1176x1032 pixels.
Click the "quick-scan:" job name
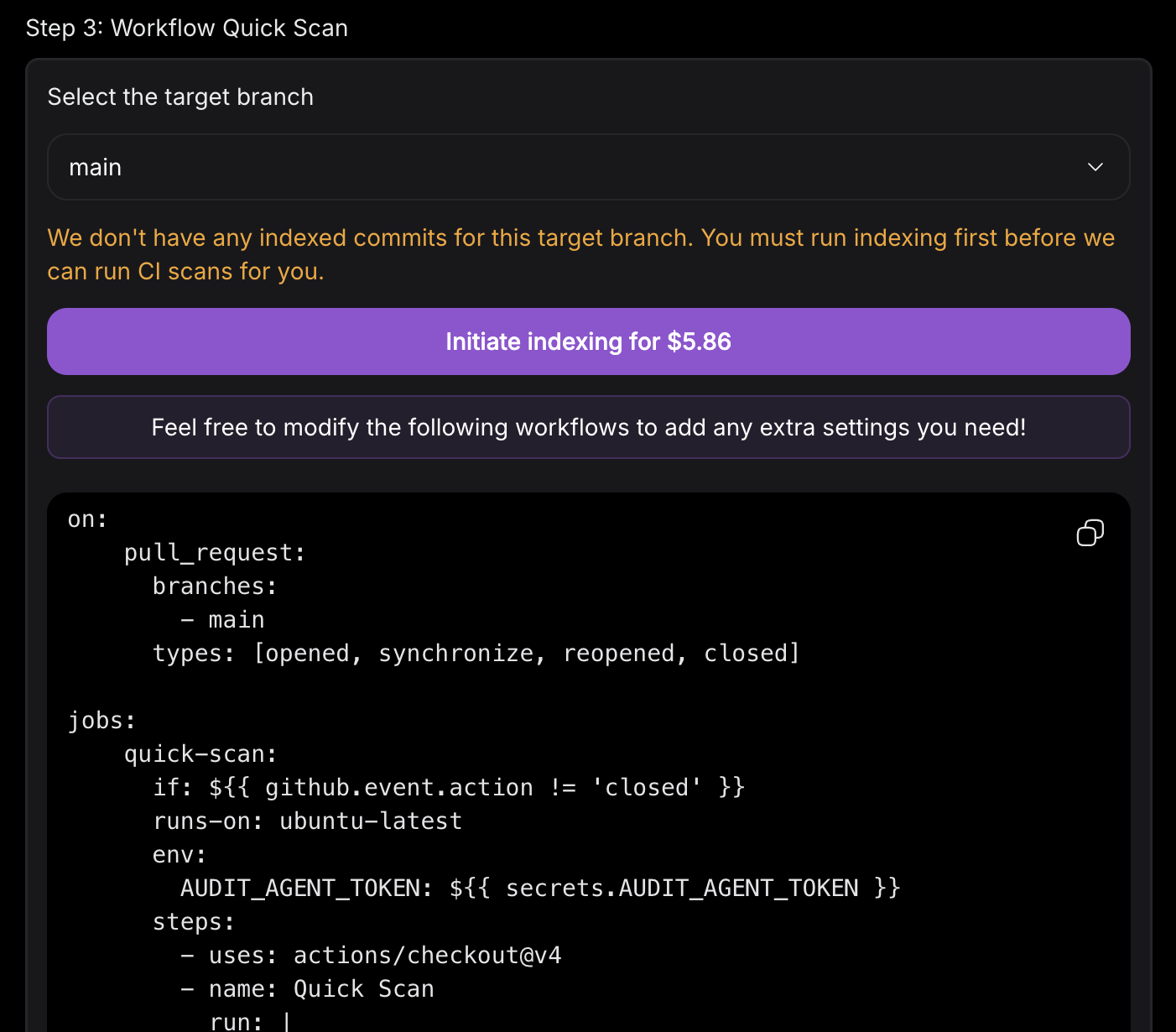click(x=200, y=753)
